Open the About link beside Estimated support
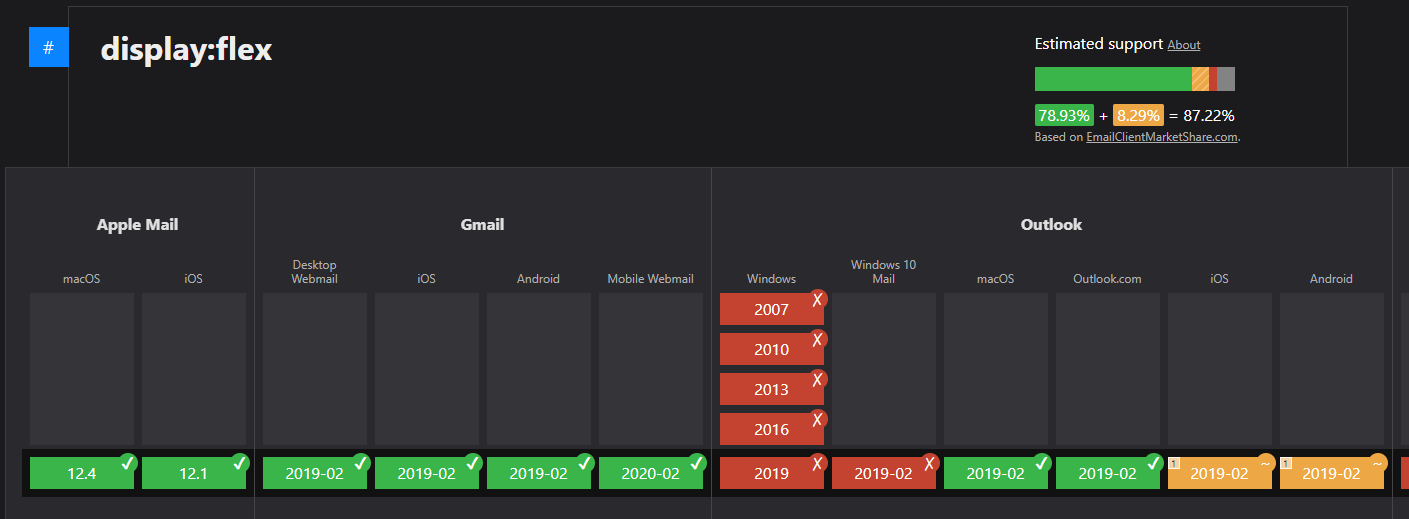This screenshot has height=519, width=1409. pyautogui.click(x=1183, y=45)
